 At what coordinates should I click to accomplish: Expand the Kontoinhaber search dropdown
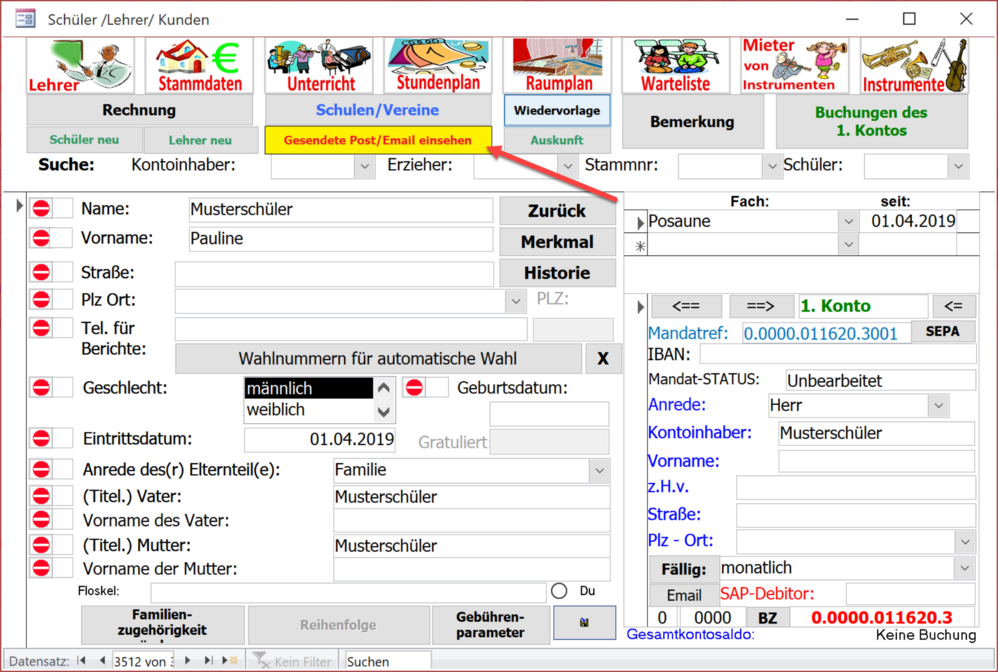click(363, 166)
